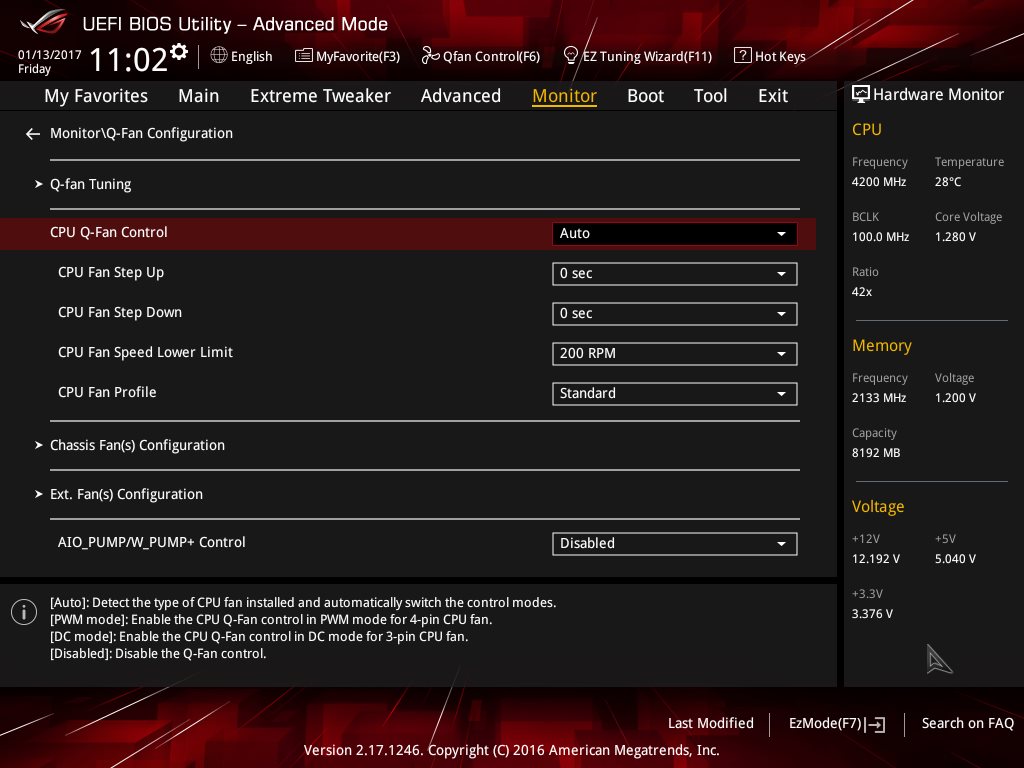The image size is (1024, 768).
Task: Click the MyFavorite list icon
Action: click(304, 56)
